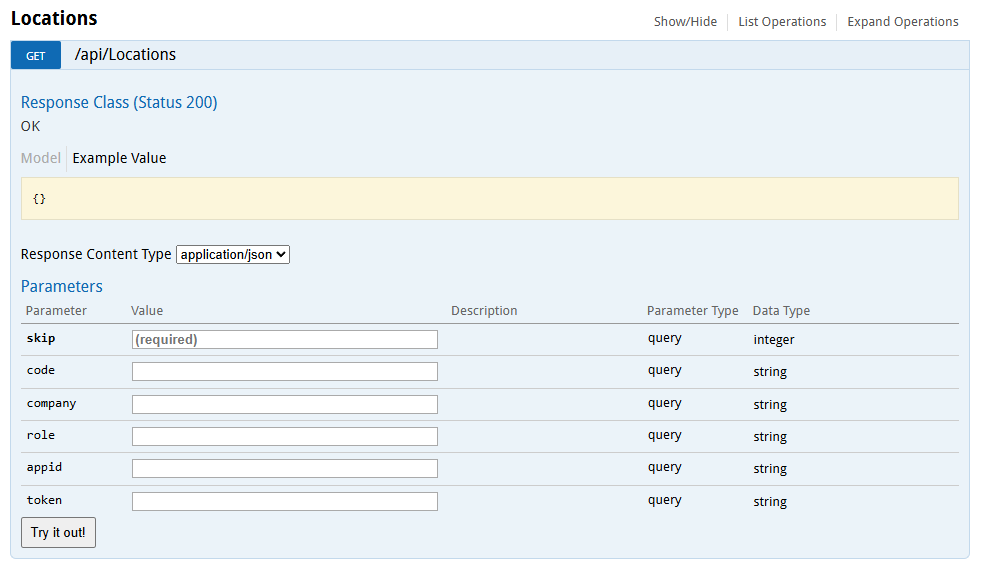
Task: Click the role parameter input field
Action: pyautogui.click(x=285, y=436)
